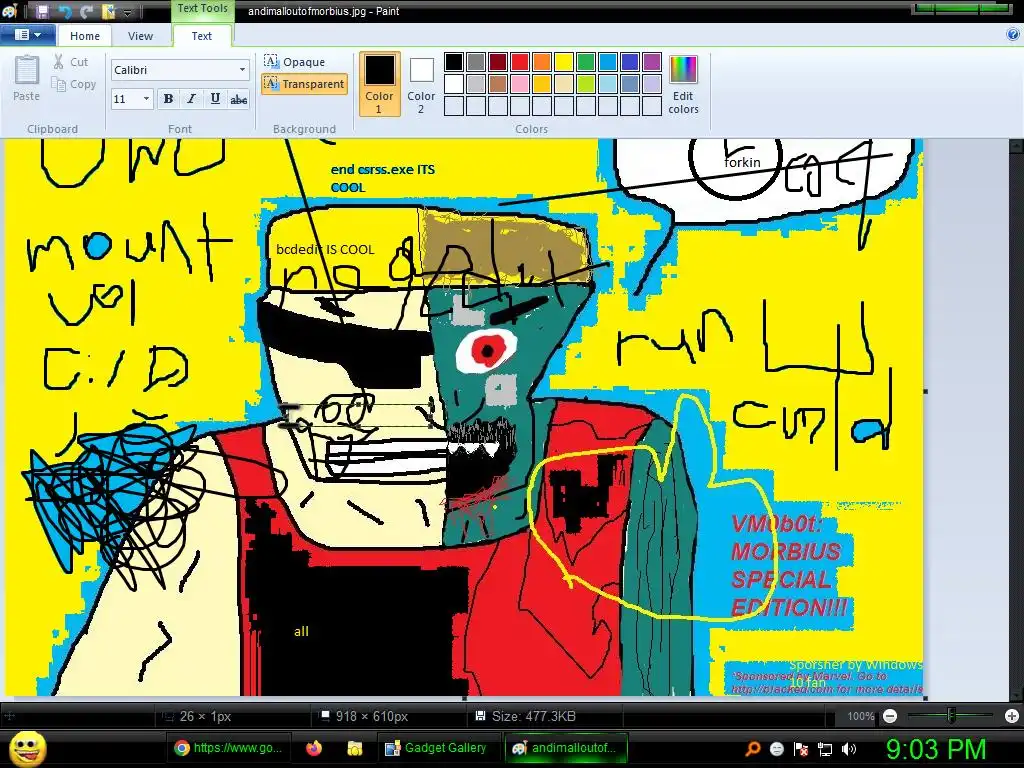The width and height of the screenshot is (1024, 768).
Task: Toggle Bold formatting
Action: click(168, 99)
